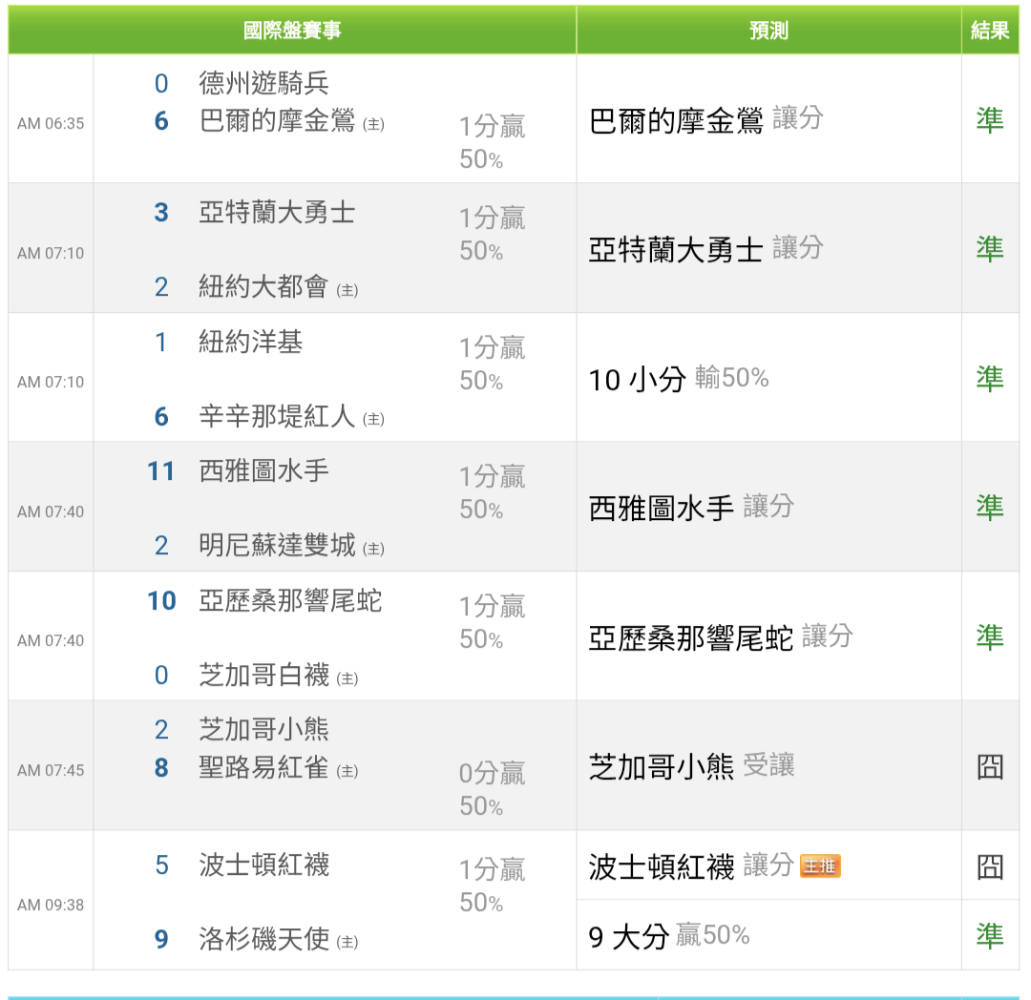Viewport: 1031px width, 1000px height.
Task: Click the score 11 for 西雅圖水手
Action: 161,471
